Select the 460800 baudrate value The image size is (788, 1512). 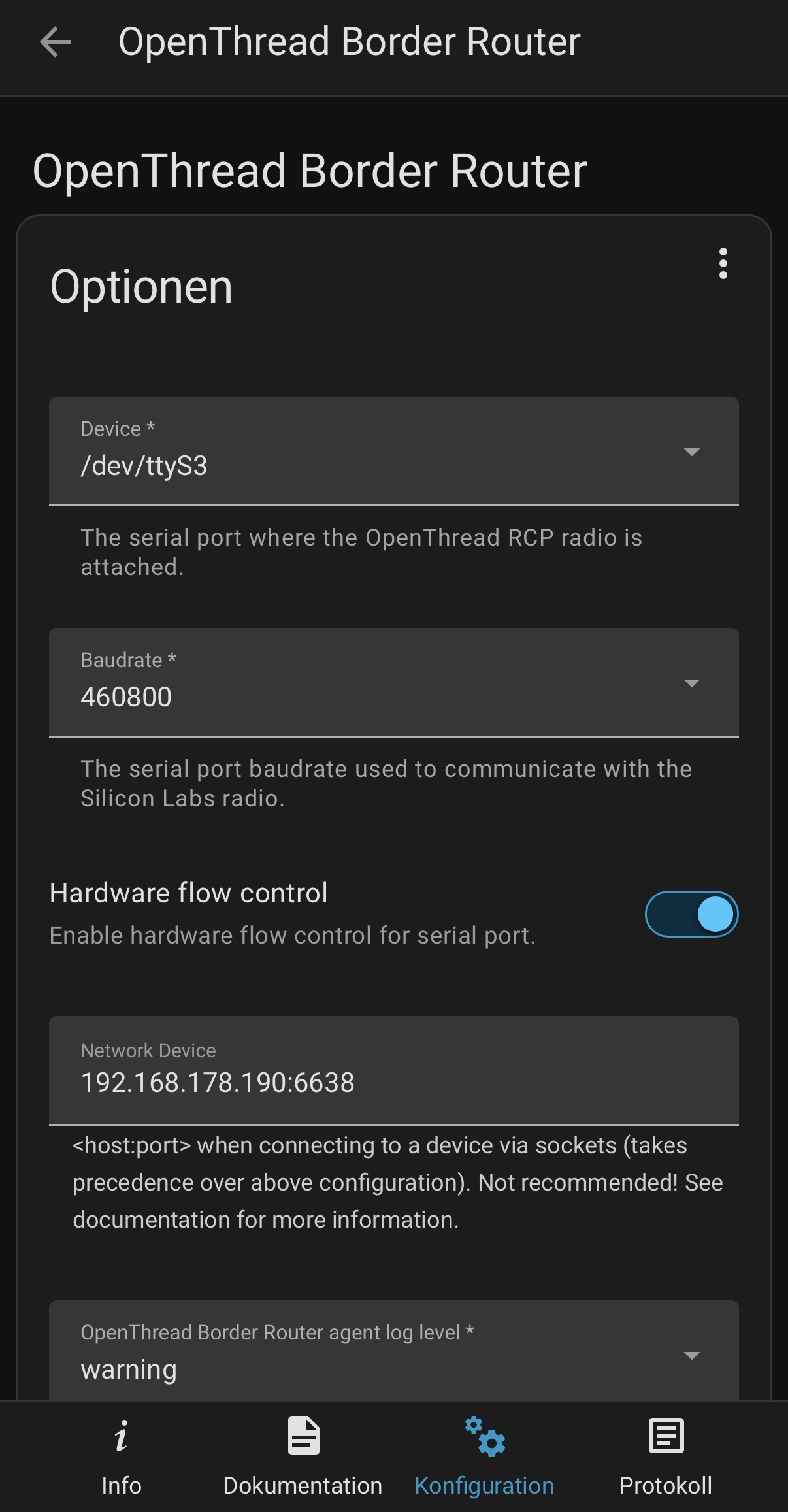click(126, 697)
